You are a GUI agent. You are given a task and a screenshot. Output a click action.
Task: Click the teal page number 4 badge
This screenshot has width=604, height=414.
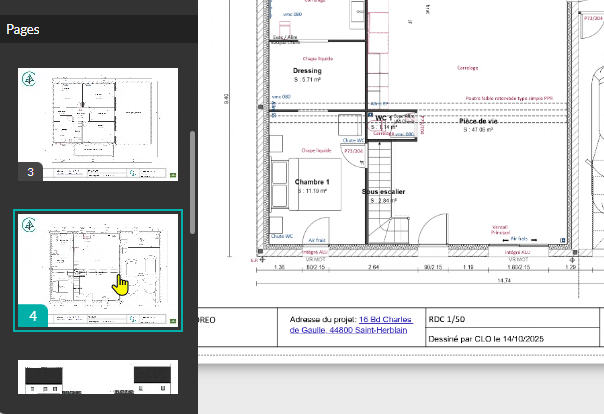(x=31, y=317)
